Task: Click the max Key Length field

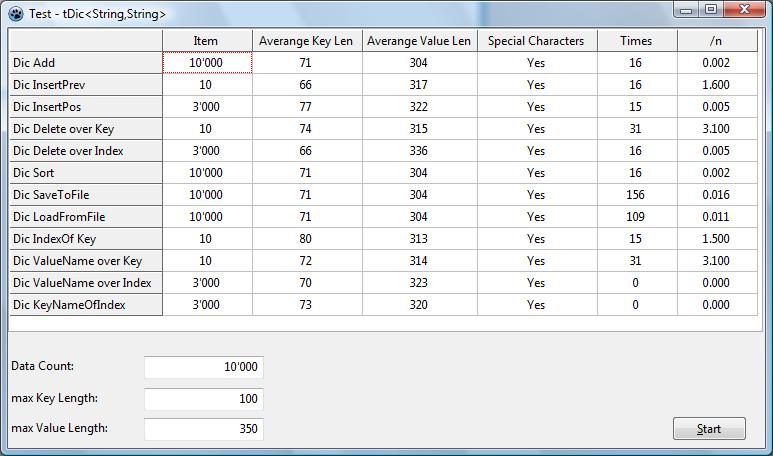Action: point(204,399)
